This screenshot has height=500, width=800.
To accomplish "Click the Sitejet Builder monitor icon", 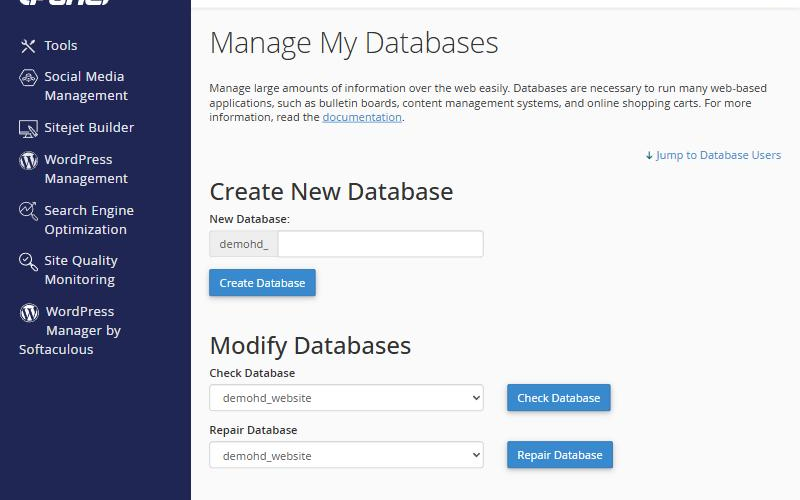I will click(28, 129).
